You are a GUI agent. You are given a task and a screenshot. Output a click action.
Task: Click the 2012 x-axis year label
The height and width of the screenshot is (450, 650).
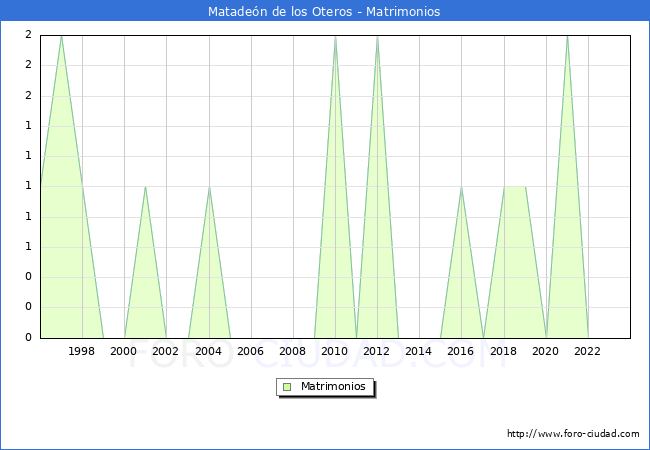(x=377, y=351)
